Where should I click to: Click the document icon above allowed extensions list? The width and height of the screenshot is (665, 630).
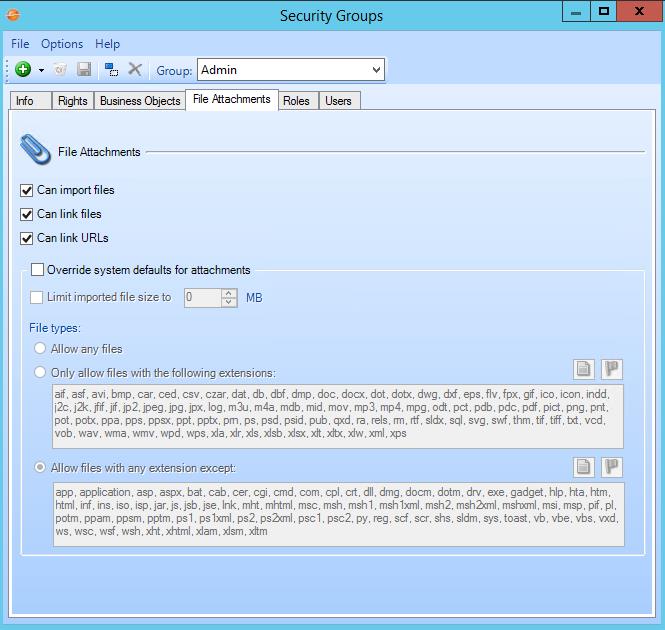(584, 369)
